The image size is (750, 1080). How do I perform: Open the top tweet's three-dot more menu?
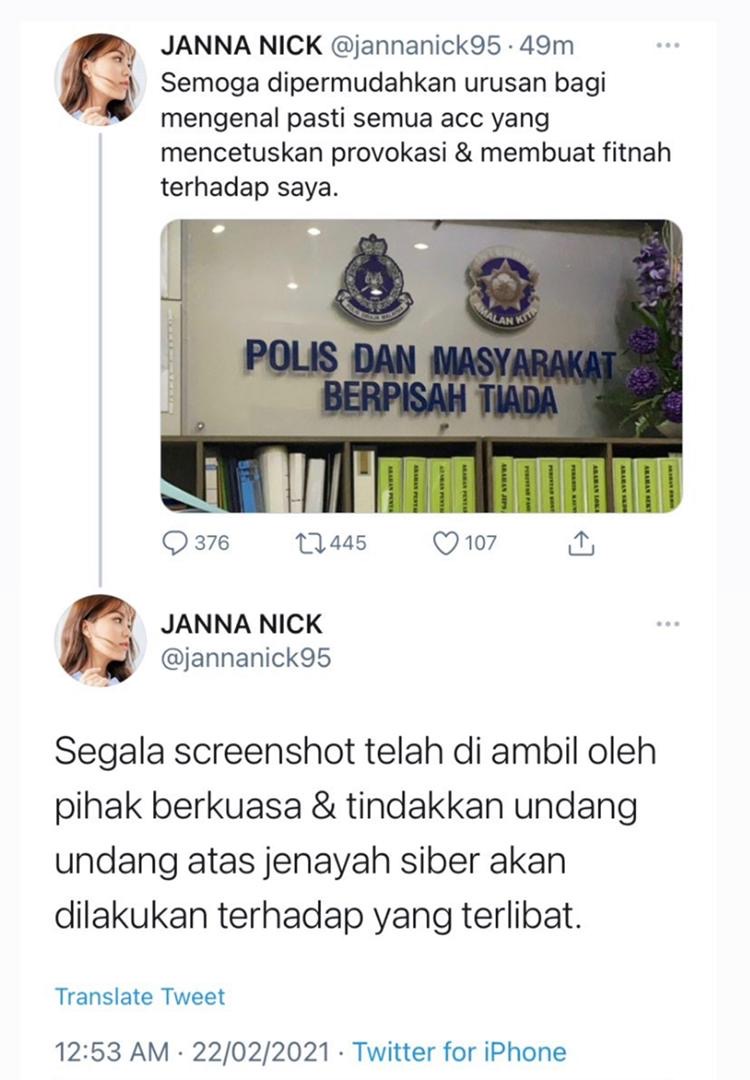pyautogui.click(x=668, y=45)
